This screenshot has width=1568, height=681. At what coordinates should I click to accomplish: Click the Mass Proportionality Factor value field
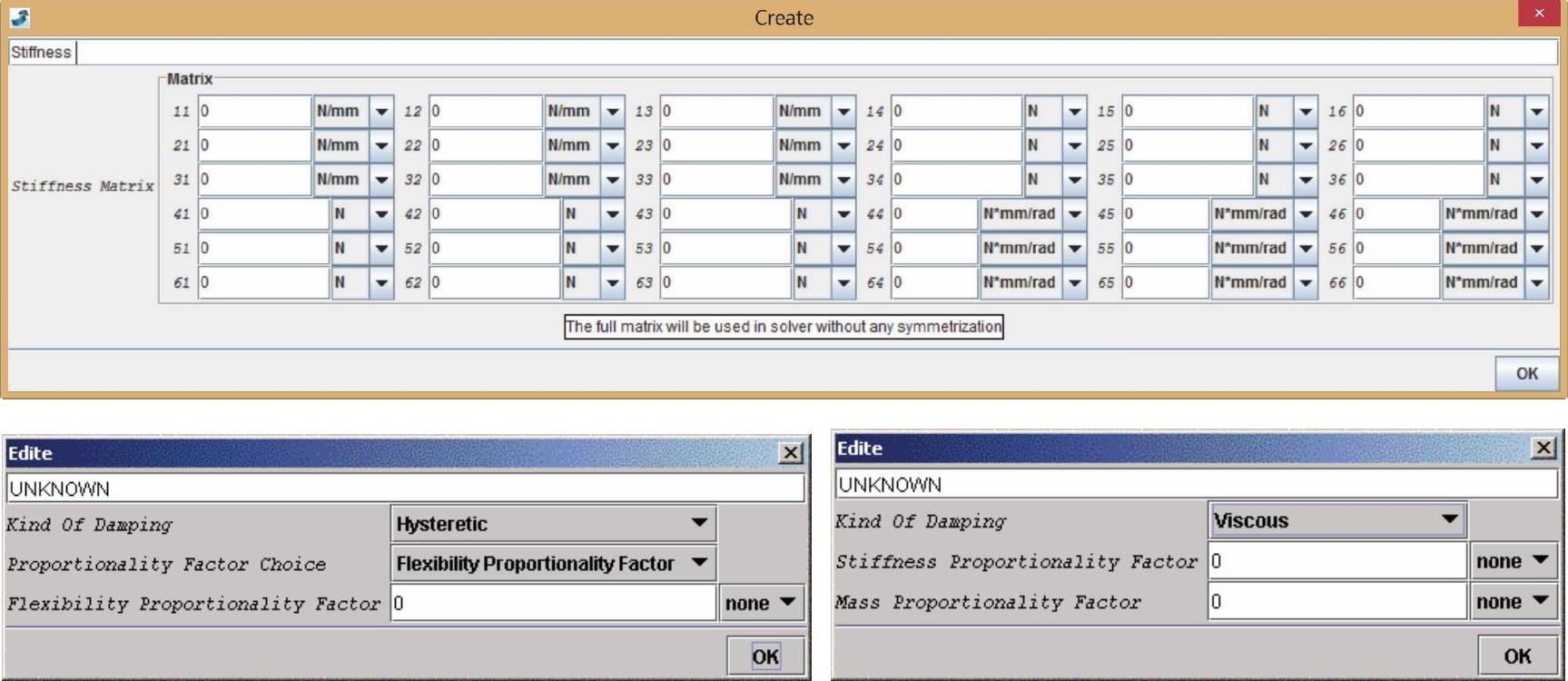(x=1336, y=602)
